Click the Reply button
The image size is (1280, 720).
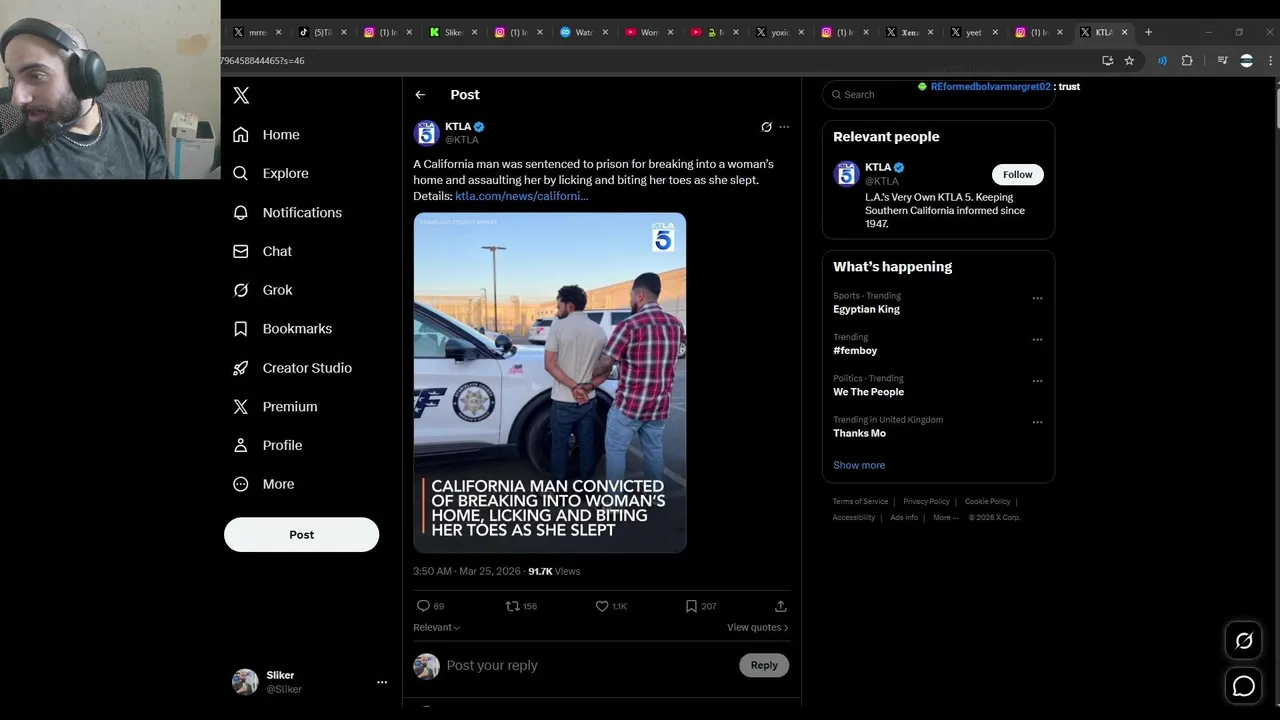point(764,665)
